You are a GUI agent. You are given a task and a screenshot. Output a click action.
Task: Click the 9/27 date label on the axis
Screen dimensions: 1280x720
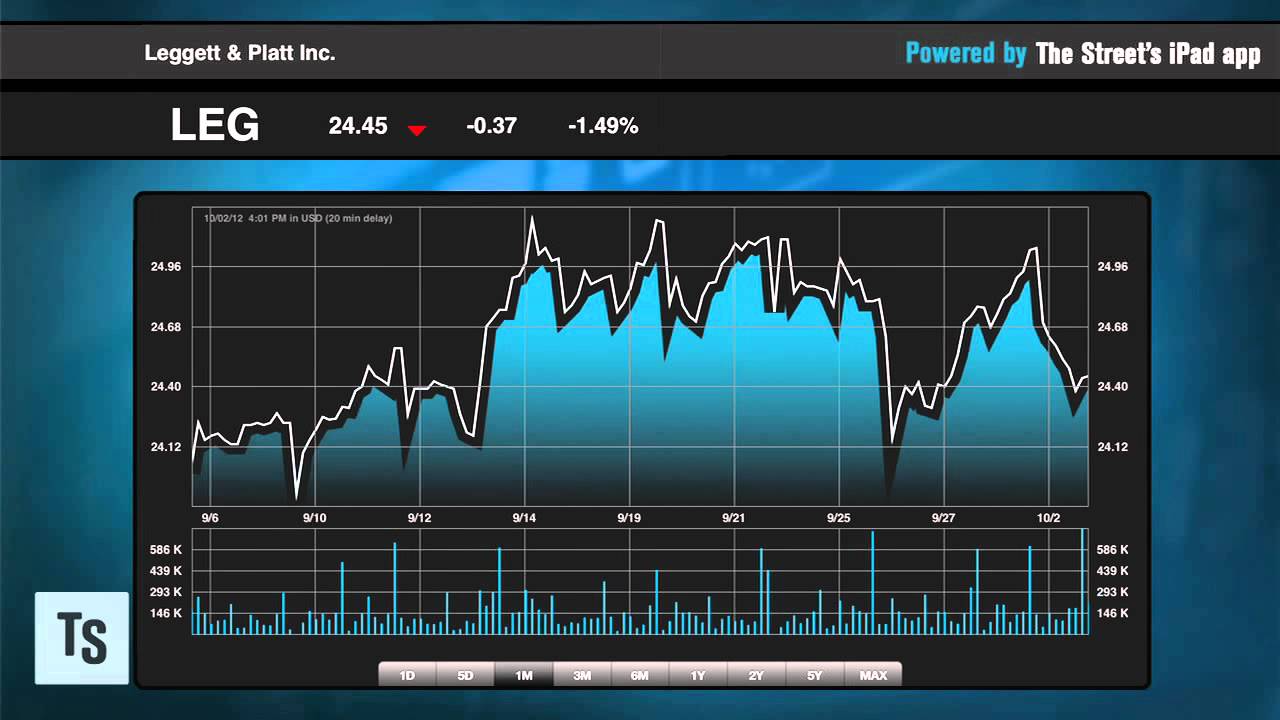click(943, 518)
